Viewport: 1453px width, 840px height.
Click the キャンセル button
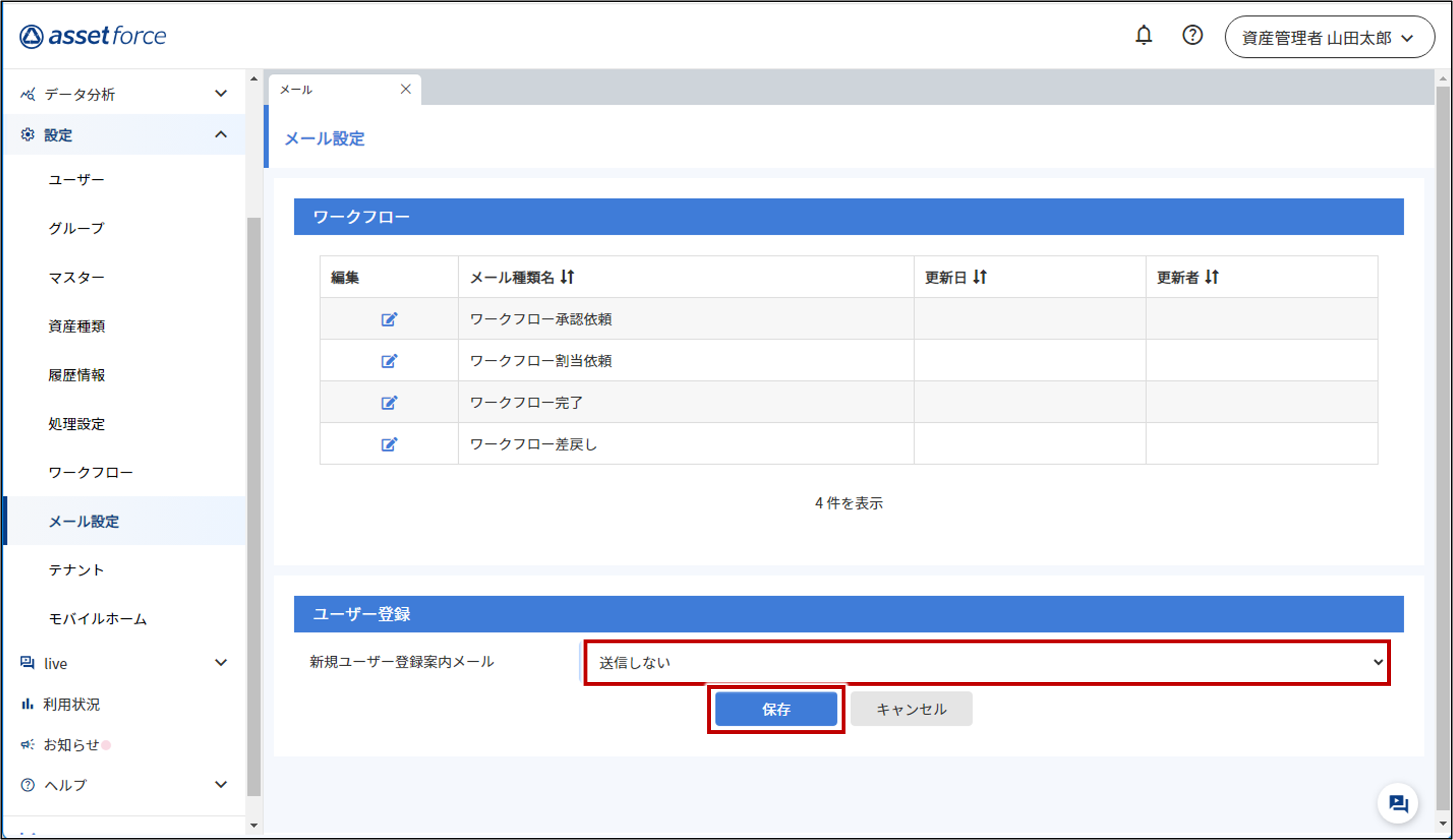pyautogui.click(x=912, y=709)
